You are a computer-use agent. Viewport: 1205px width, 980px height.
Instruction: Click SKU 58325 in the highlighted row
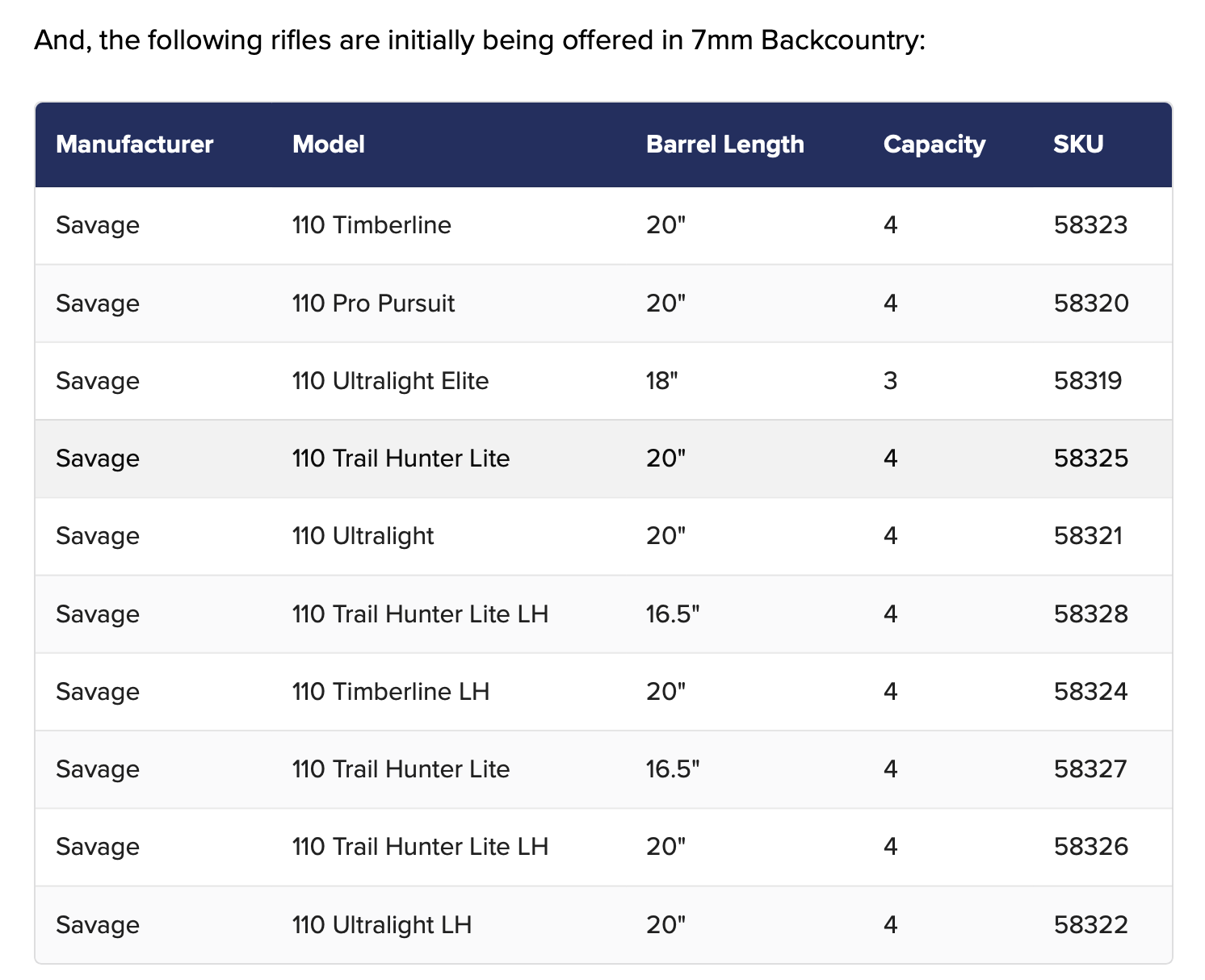pyautogui.click(x=1090, y=459)
